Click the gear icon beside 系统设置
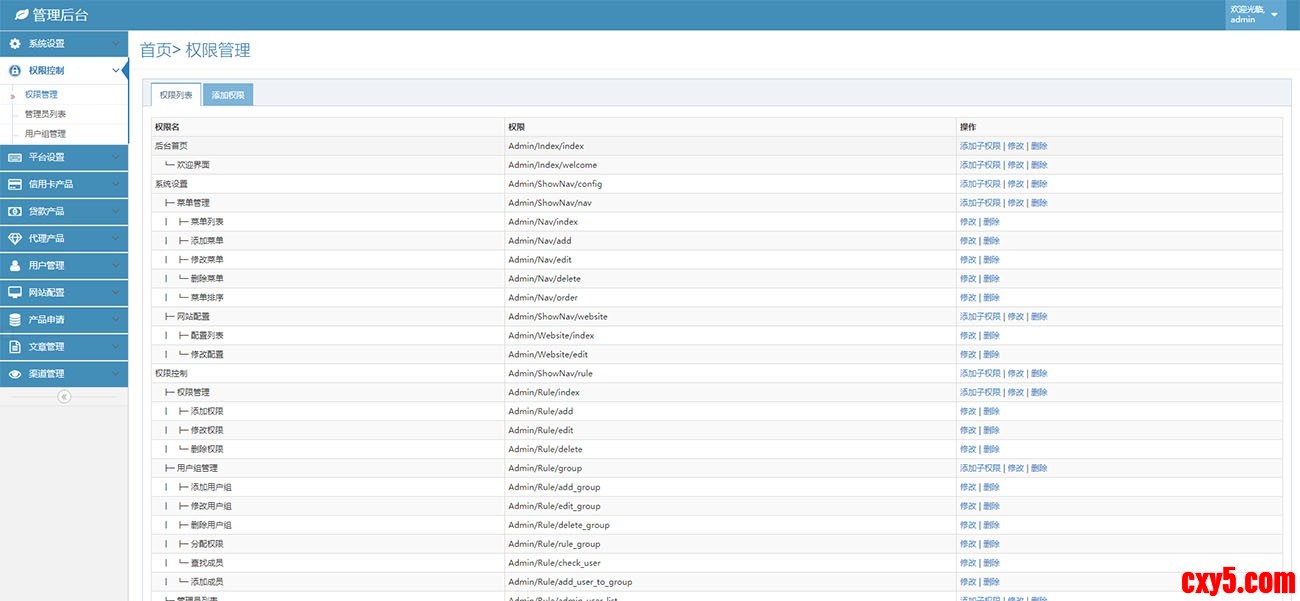This screenshot has width=1300, height=601. [15, 44]
